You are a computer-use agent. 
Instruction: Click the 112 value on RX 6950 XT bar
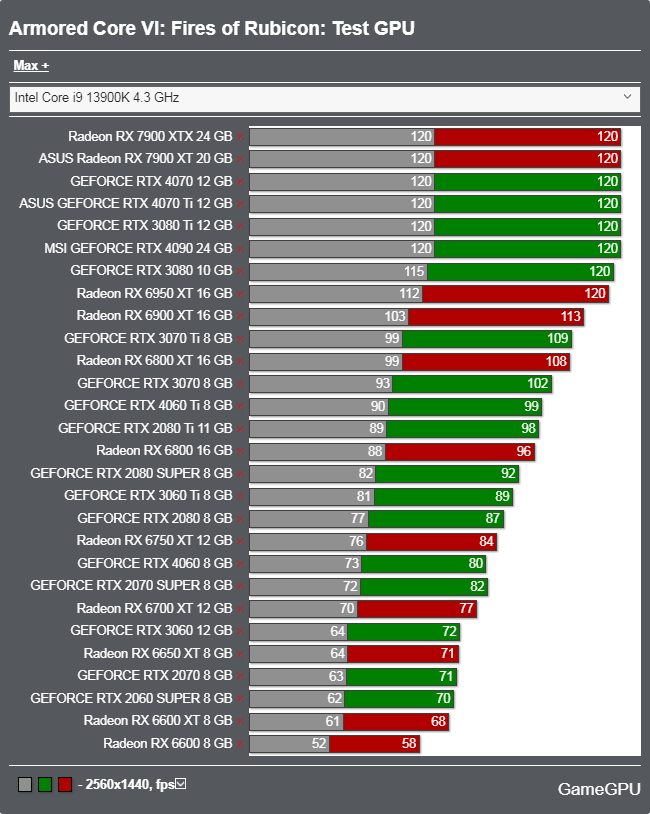point(409,294)
